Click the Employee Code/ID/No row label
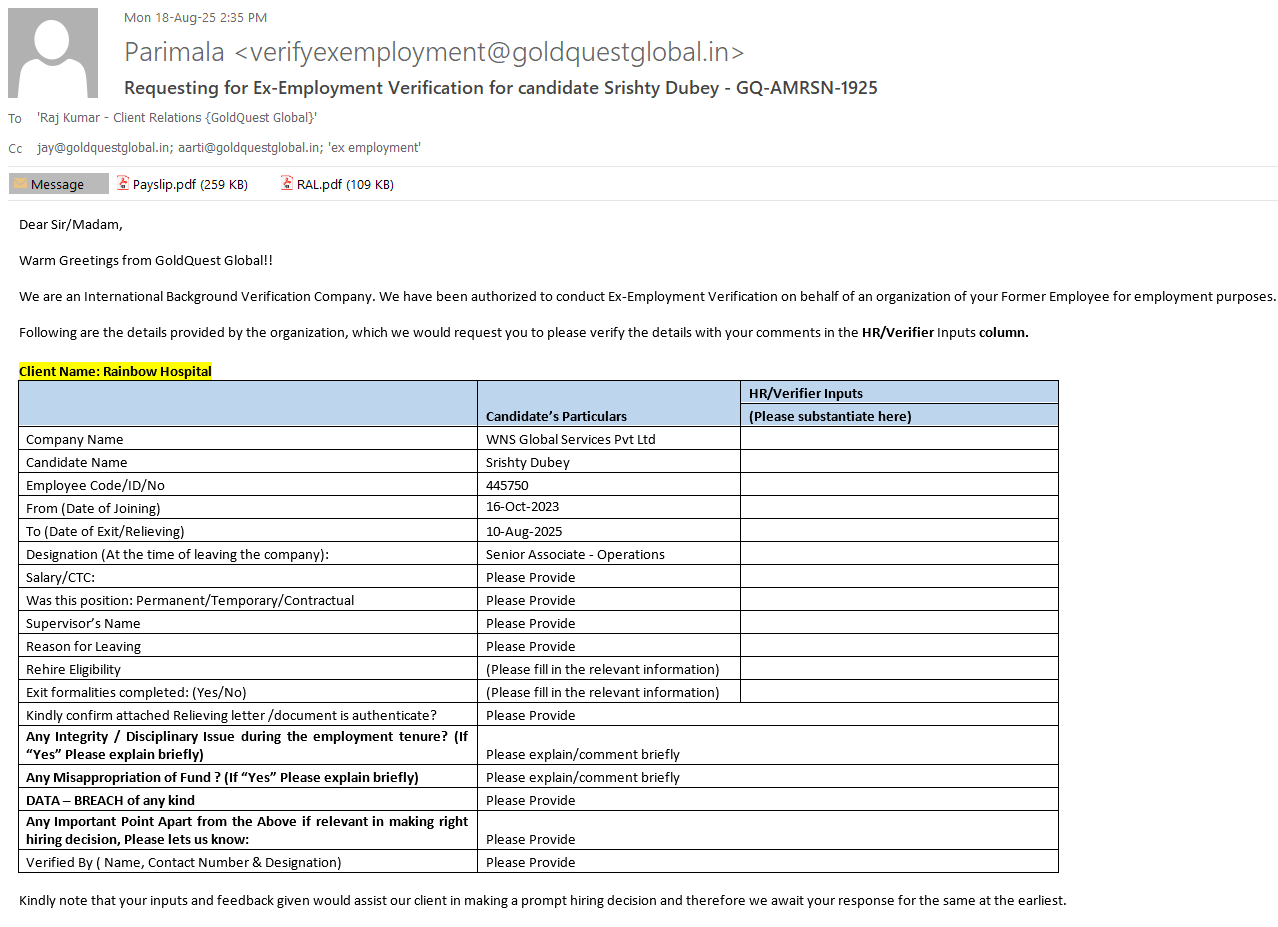This screenshot has width=1278, height=927. [95, 485]
